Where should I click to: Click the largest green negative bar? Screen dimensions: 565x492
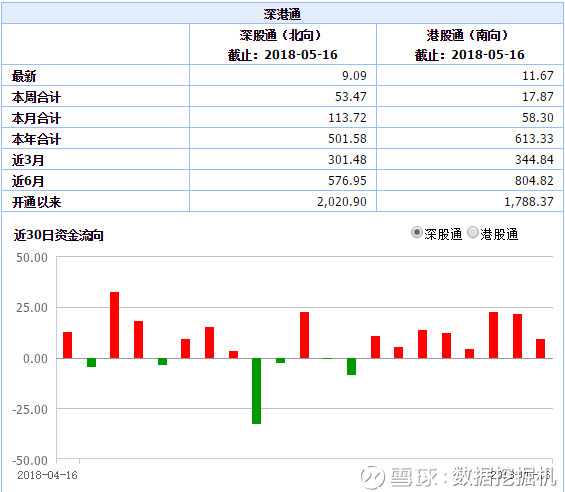(x=257, y=391)
